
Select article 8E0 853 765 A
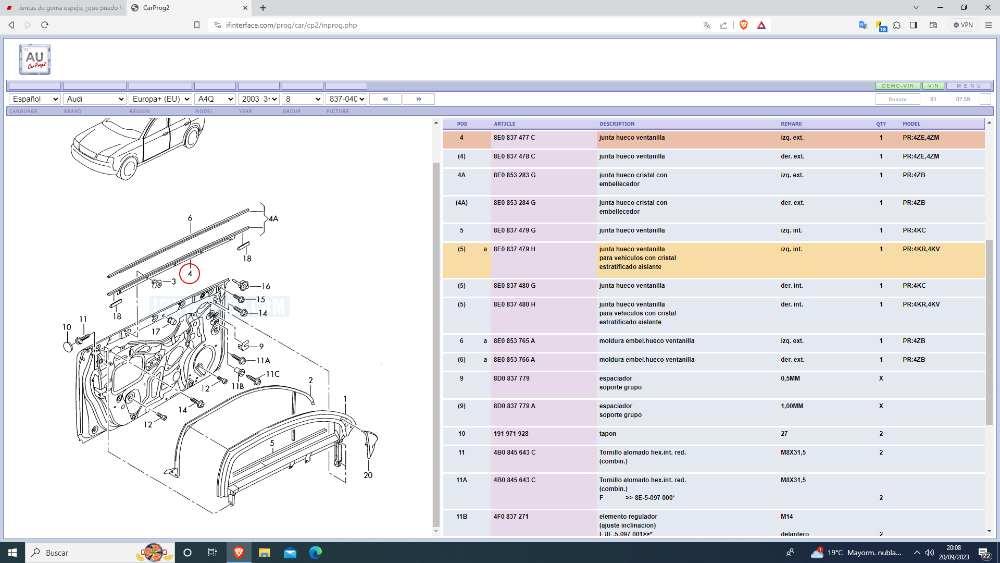(x=514, y=341)
